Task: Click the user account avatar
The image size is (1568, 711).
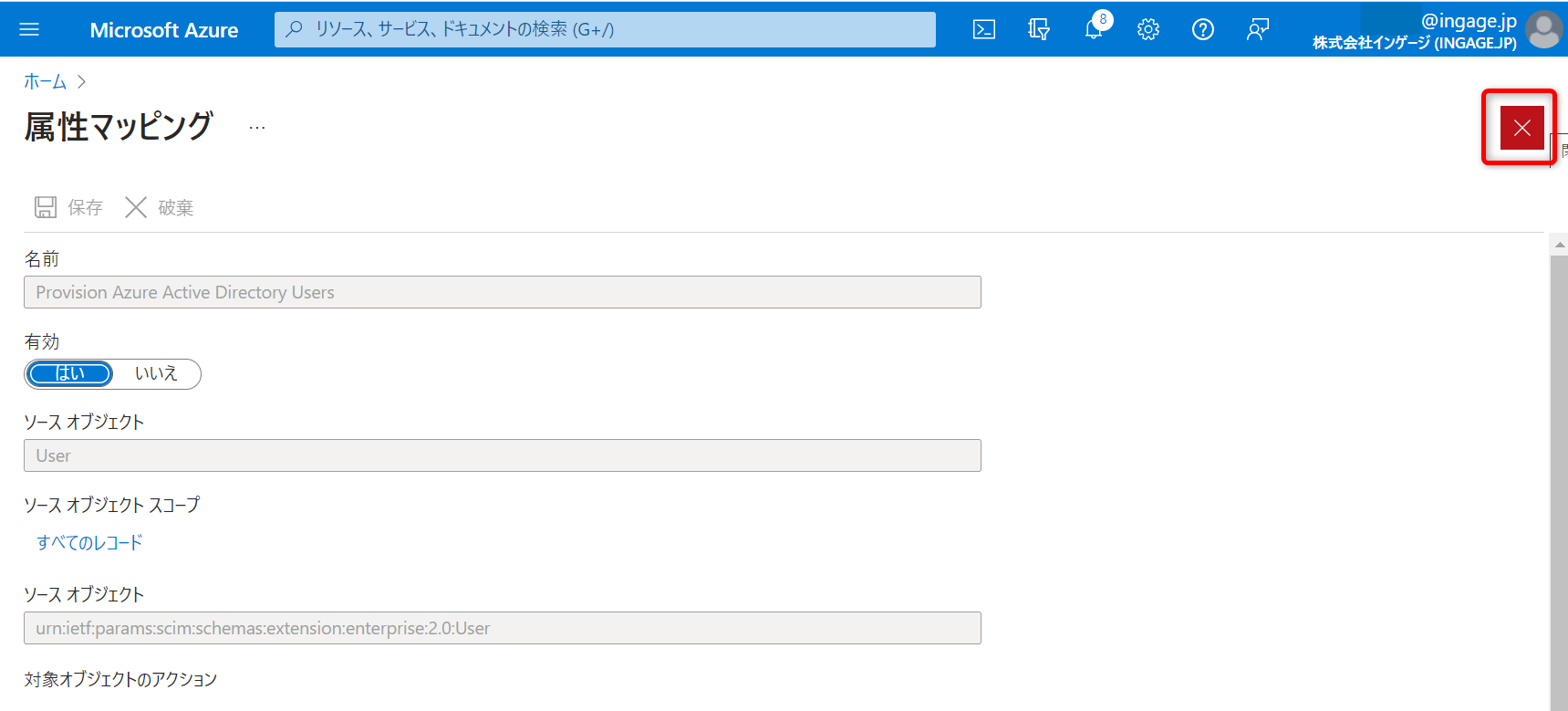Action: pyautogui.click(x=1543, y=29)
